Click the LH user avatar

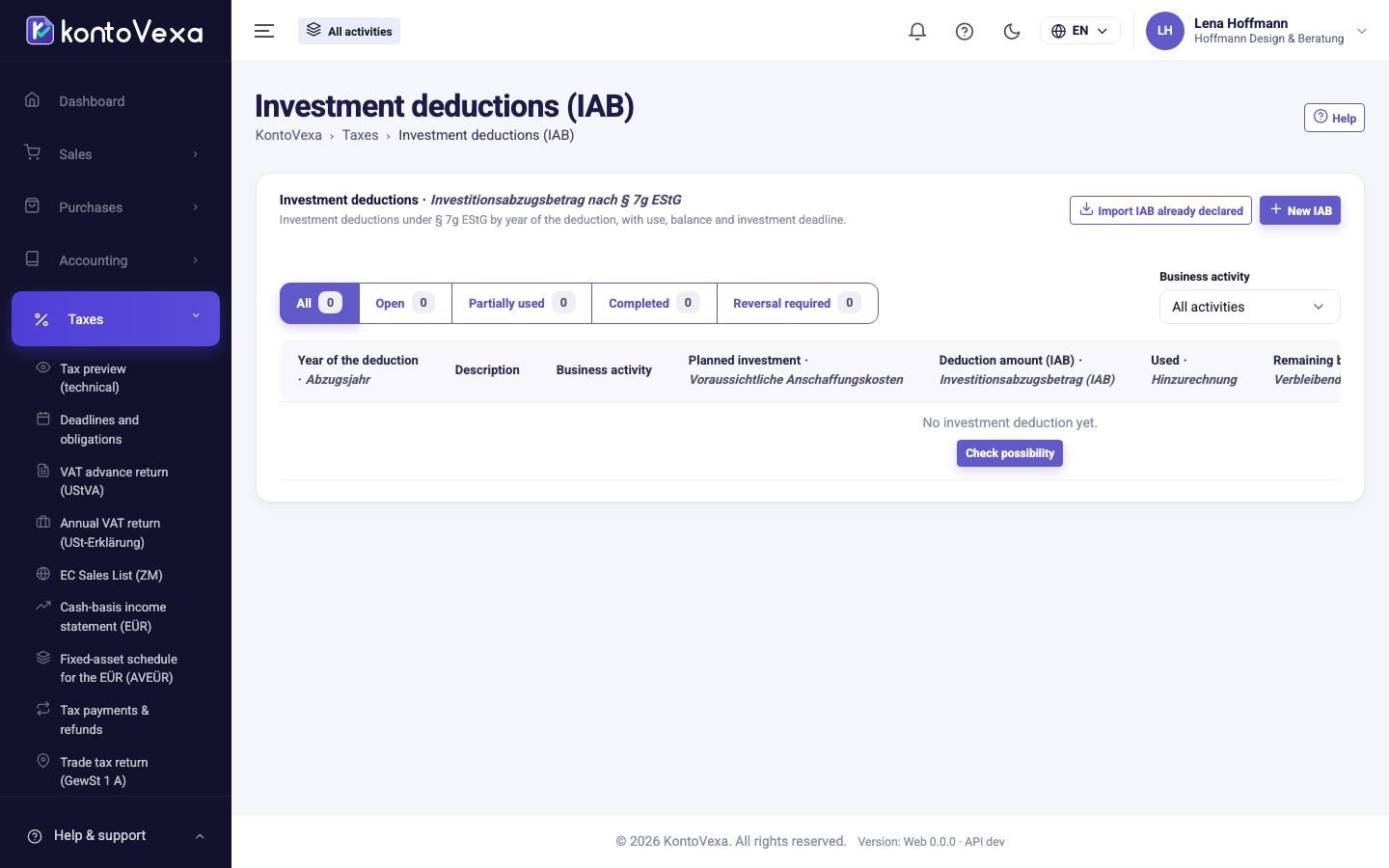click(1164, 31)
